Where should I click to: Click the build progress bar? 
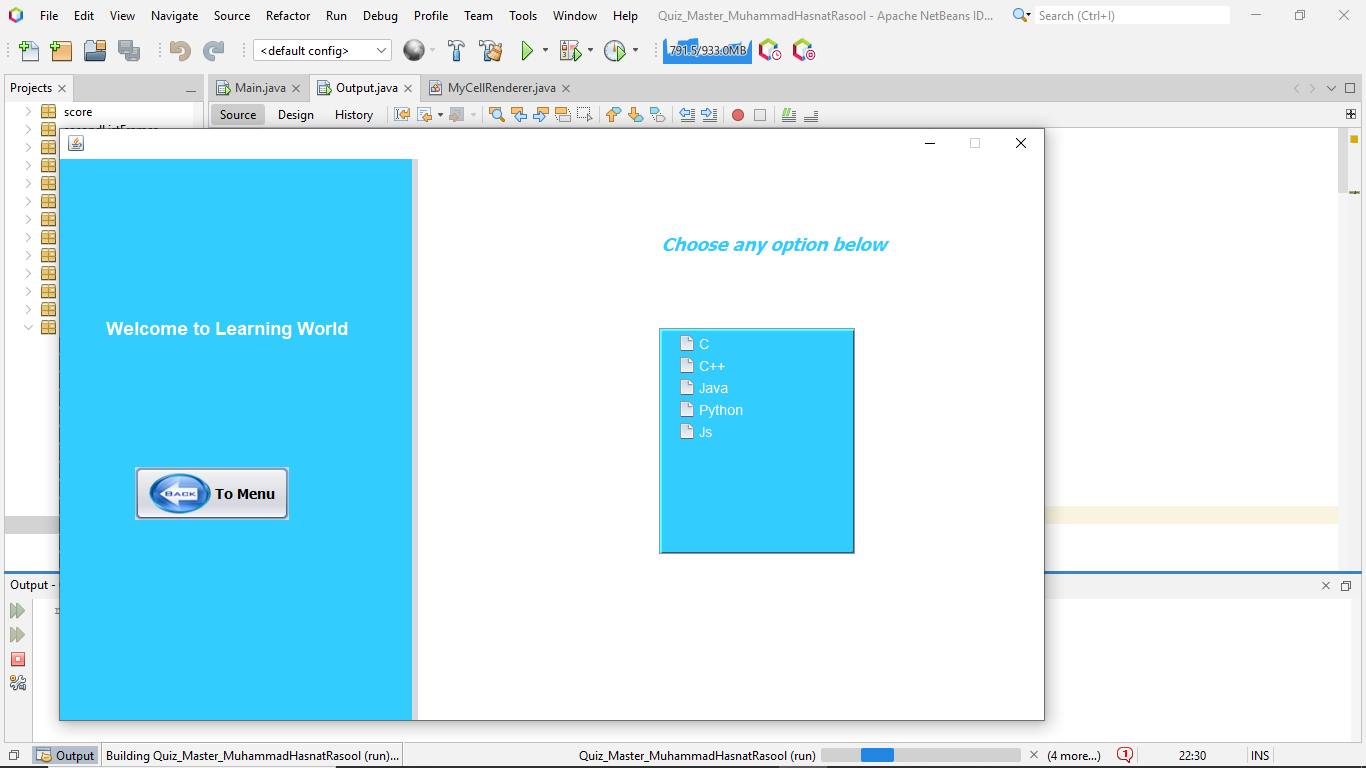(921, 755)
